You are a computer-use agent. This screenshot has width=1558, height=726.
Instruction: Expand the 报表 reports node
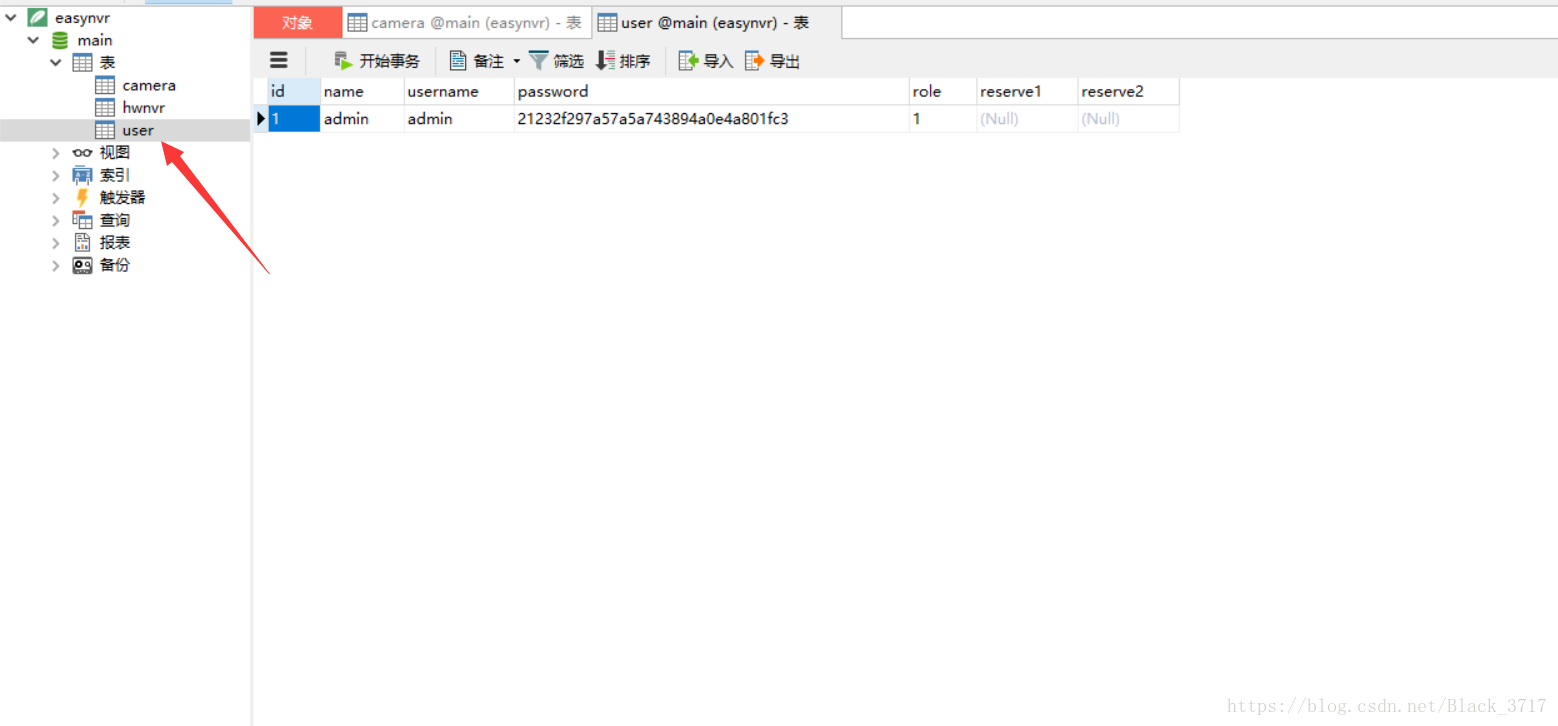[x=56, y=242]
